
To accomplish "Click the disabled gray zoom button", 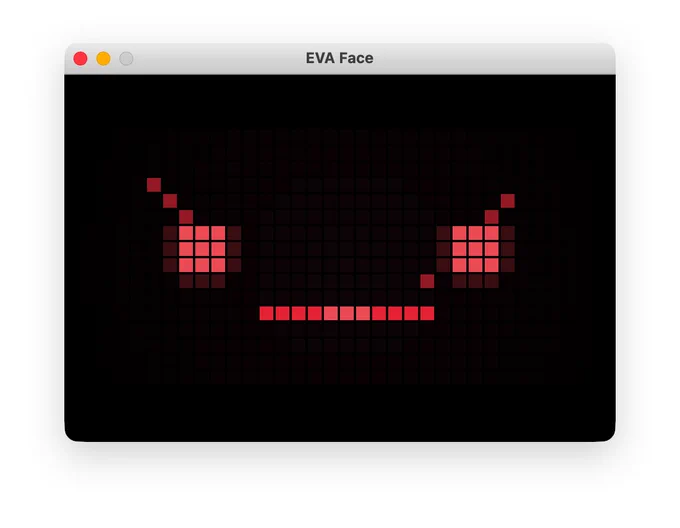I will (126, 59).
